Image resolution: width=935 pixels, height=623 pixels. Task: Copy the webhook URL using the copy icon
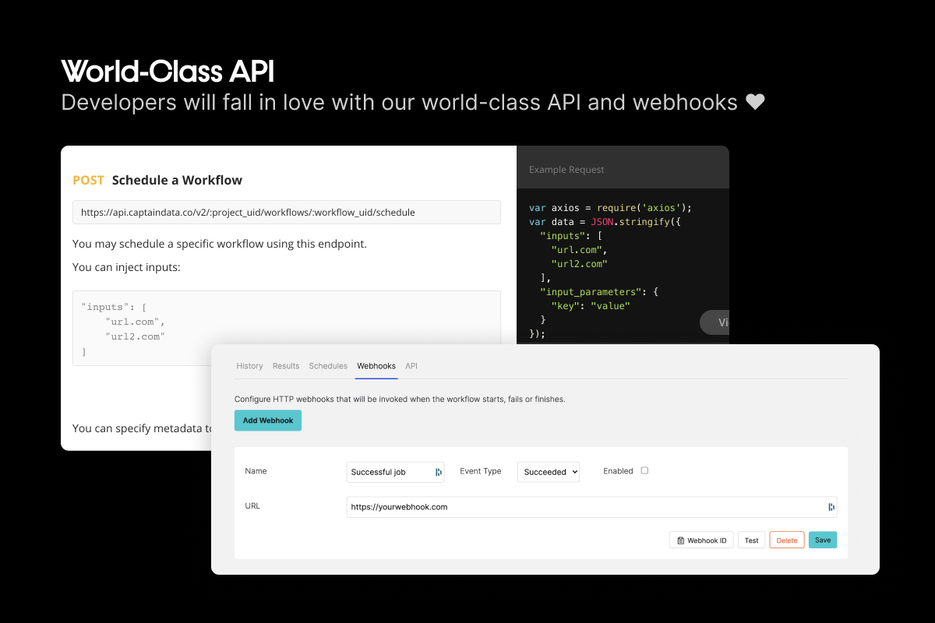pos(831,506)
